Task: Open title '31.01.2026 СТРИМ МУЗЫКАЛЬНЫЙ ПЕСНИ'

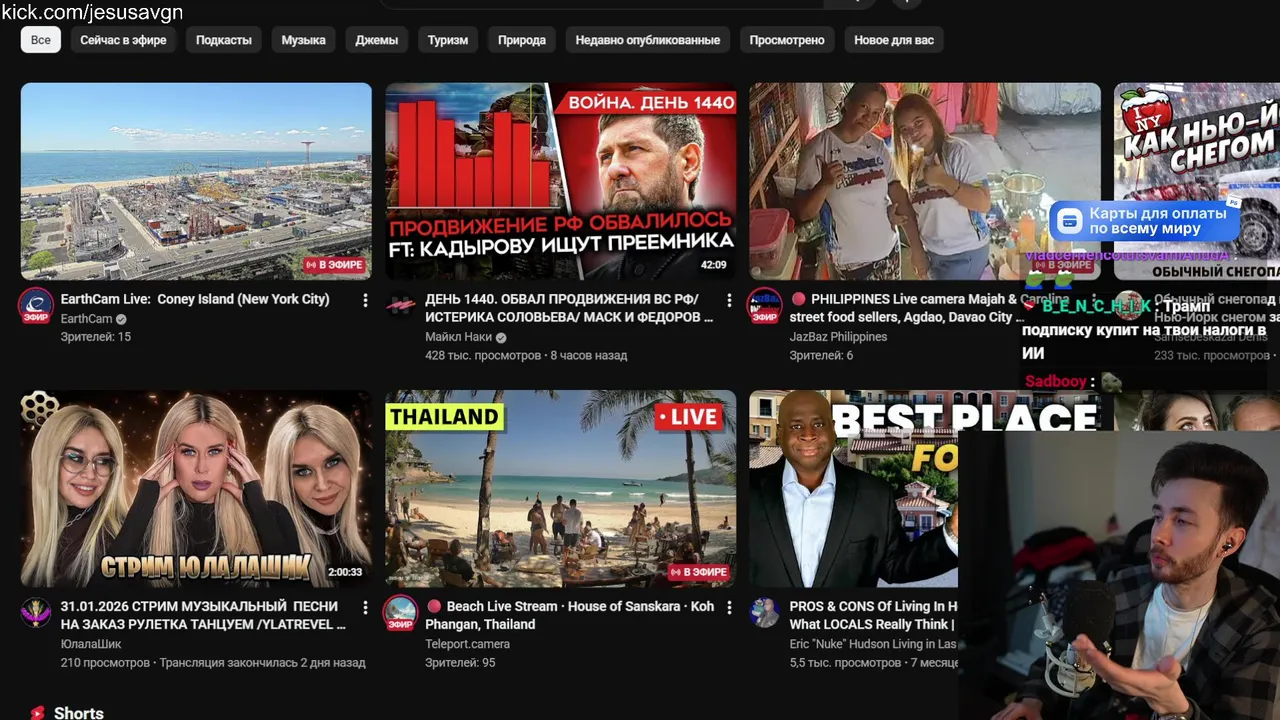Action: (203, 615)
